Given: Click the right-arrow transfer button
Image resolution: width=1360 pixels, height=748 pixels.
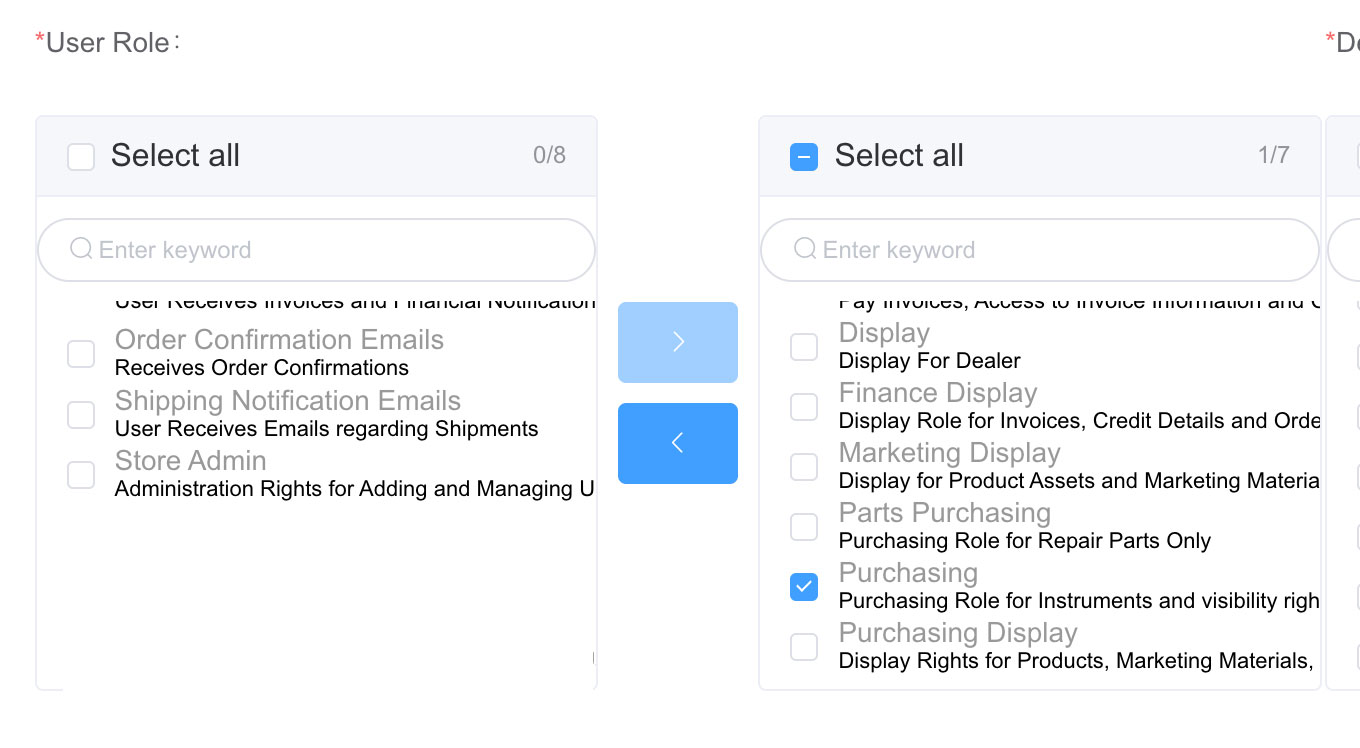Looking at the screenshot, I should pos(677,342).
